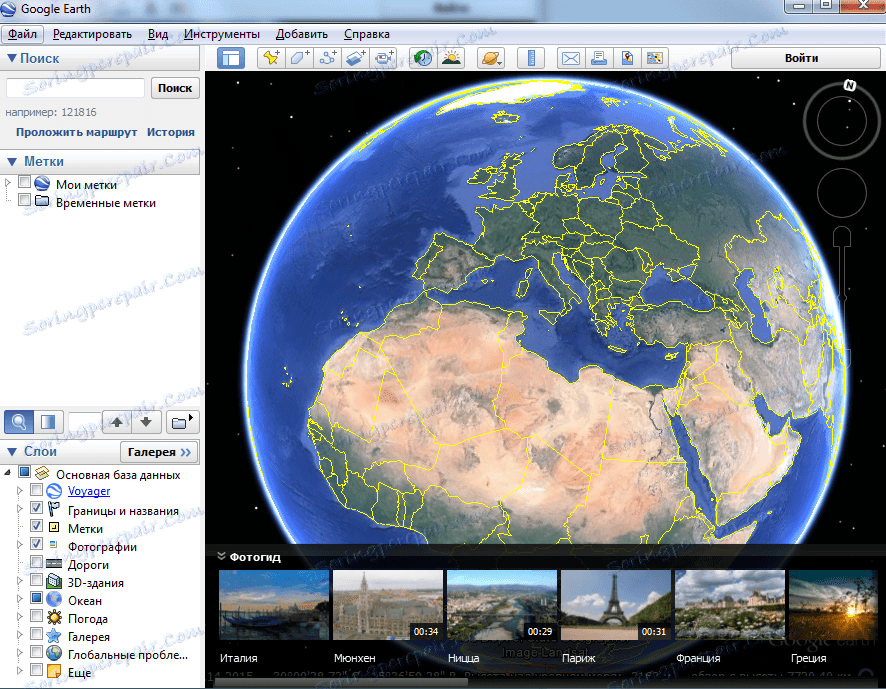Toggle the Мои метки checkbox
Viewport: 886px width, 689px height.
point(24,182)
